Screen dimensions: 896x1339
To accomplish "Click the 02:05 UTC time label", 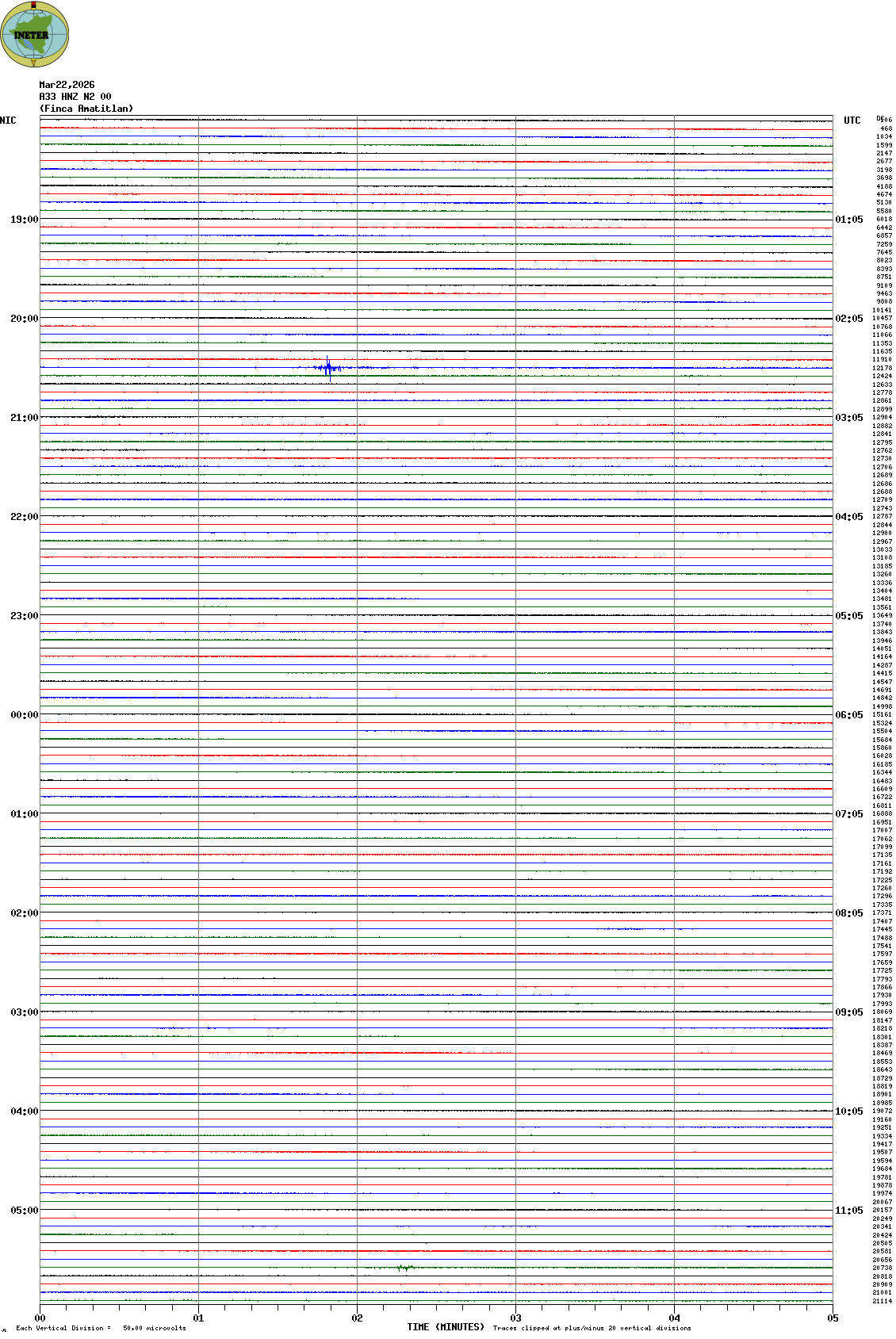I will tap(849, 319).
